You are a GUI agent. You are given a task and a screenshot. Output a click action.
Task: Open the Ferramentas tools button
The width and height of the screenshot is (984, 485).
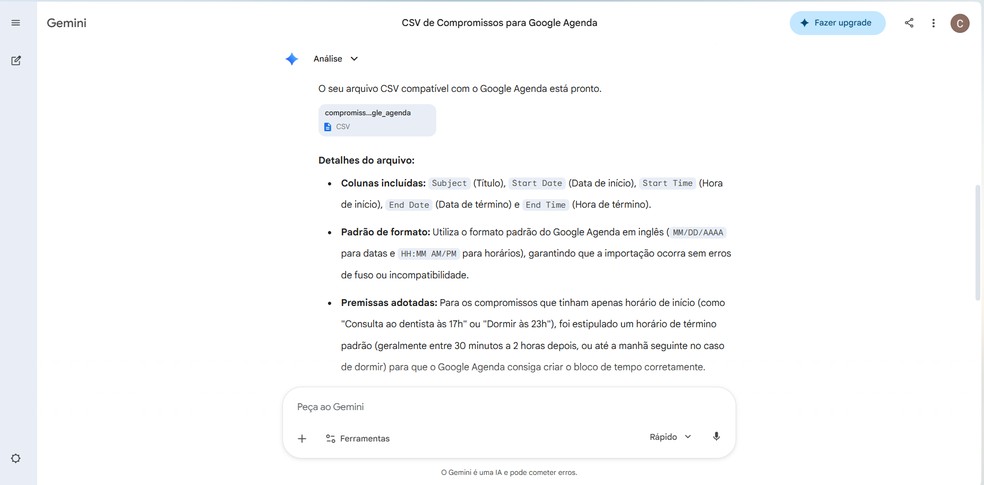(358, 439)
